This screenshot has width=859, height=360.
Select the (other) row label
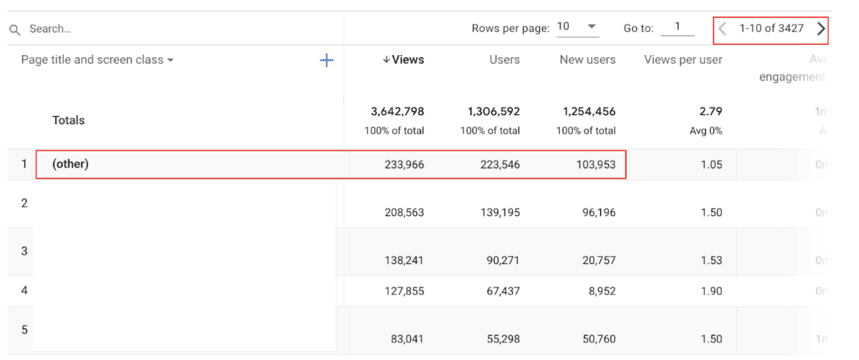point(71,164)
